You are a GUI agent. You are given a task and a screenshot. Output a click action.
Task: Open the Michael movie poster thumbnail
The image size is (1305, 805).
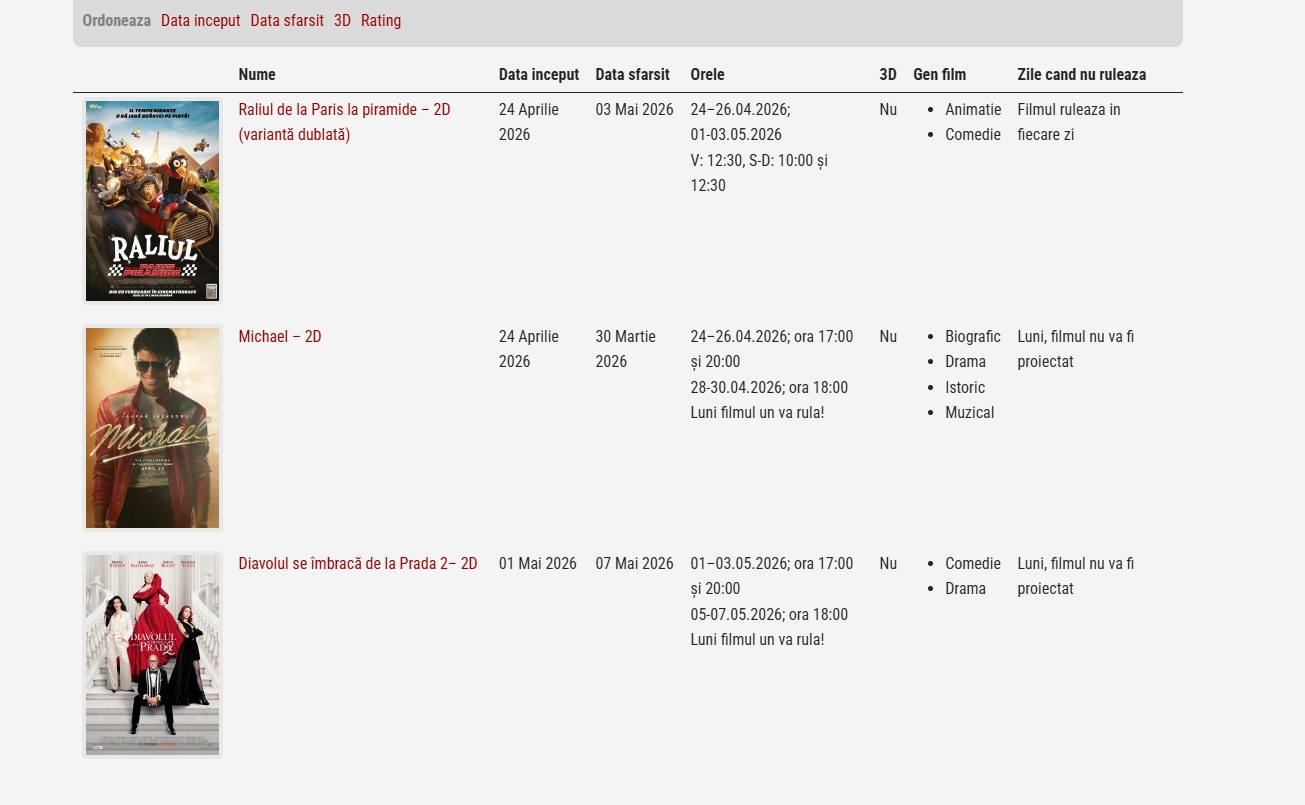[x=152, y=427]
